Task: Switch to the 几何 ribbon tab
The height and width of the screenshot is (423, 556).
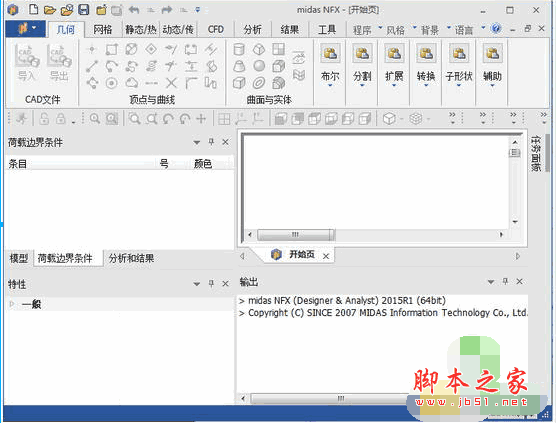Action: tap(66, 29)
